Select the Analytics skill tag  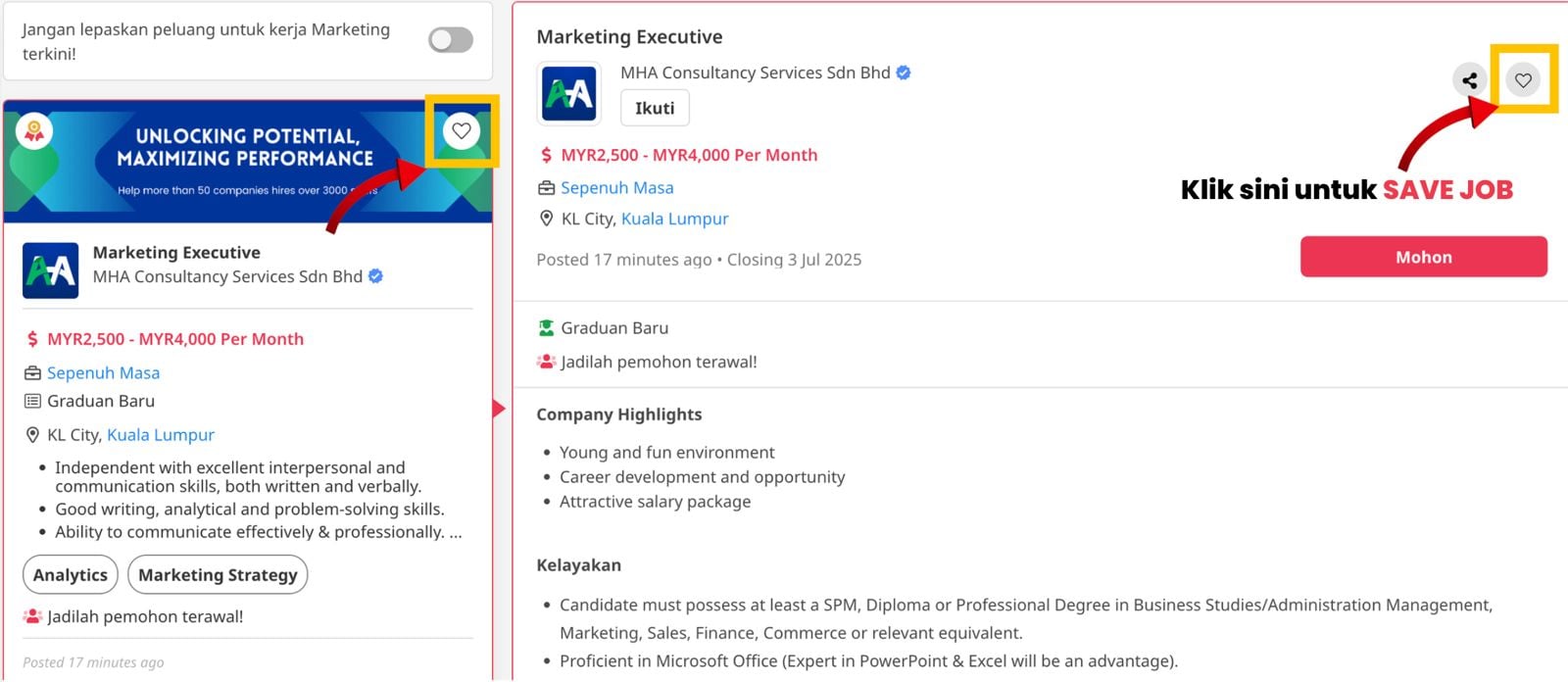(x=71, y=574)
